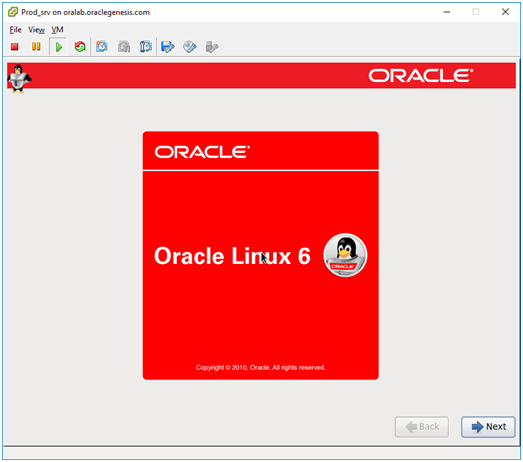Image resolution: width=523 pixels, height=462 pixels.
Task: Click the grayed revert-to-snapshot icon
Action: [x=124, y=47]
